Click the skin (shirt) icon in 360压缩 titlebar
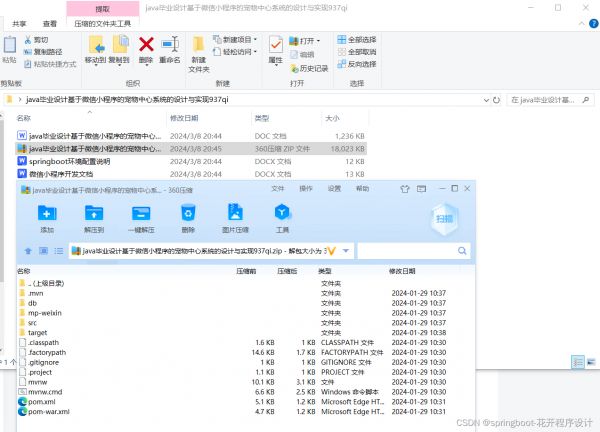This screenshot has height=432, width=600. [x=405, y=189]
